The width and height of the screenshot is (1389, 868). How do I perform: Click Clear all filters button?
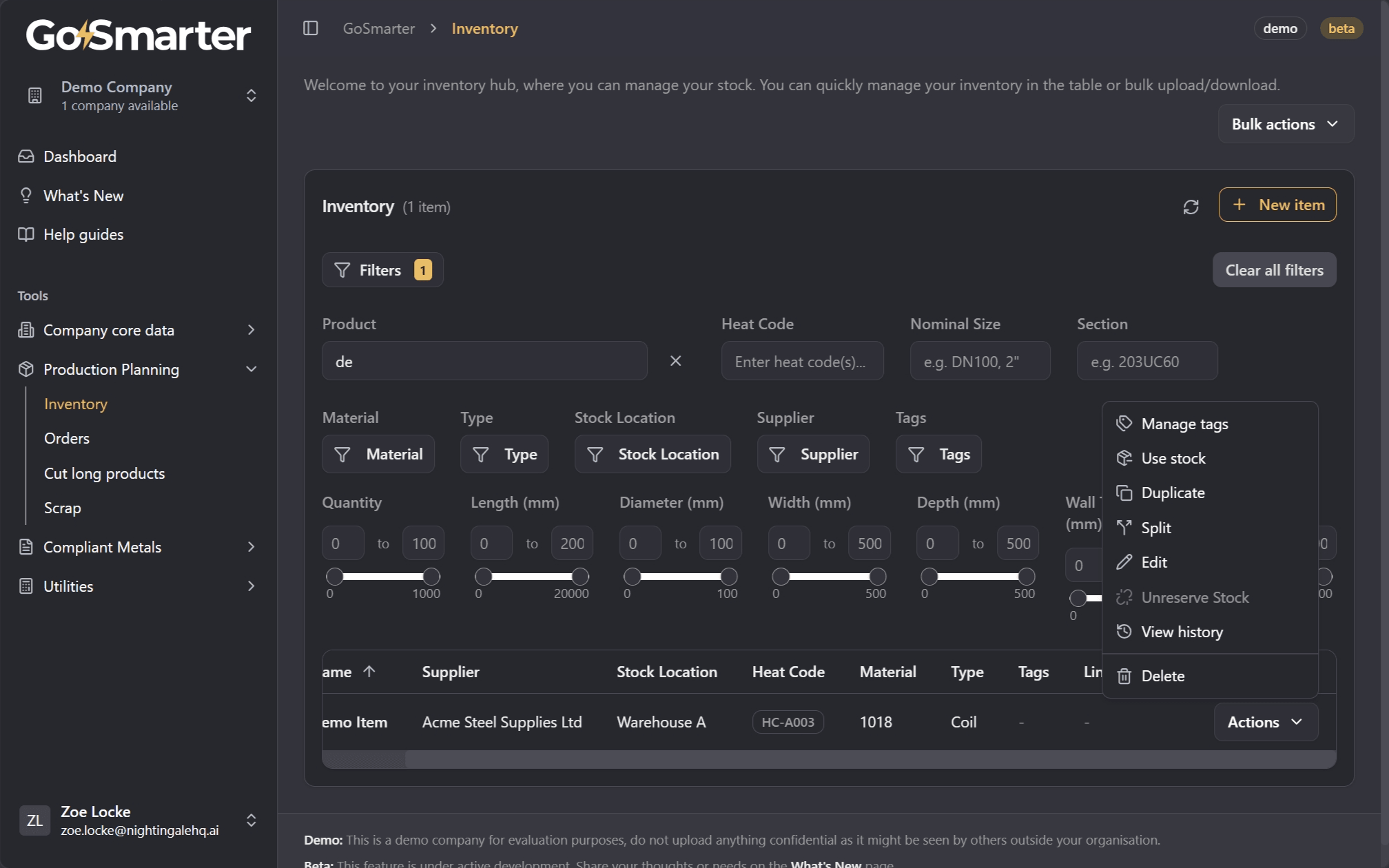point(1274,270)
